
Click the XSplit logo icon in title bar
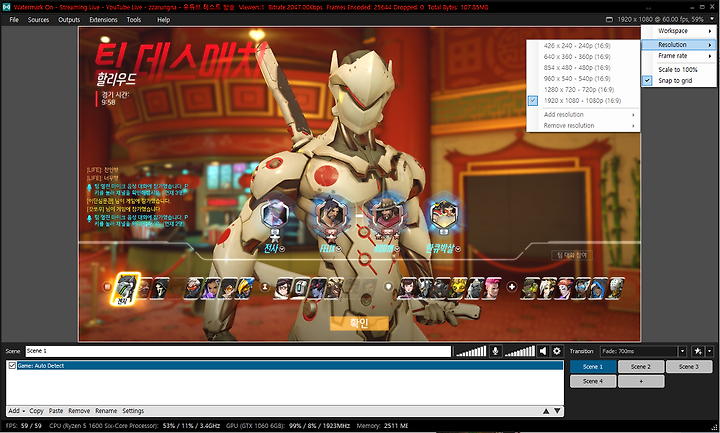(6, 7)
